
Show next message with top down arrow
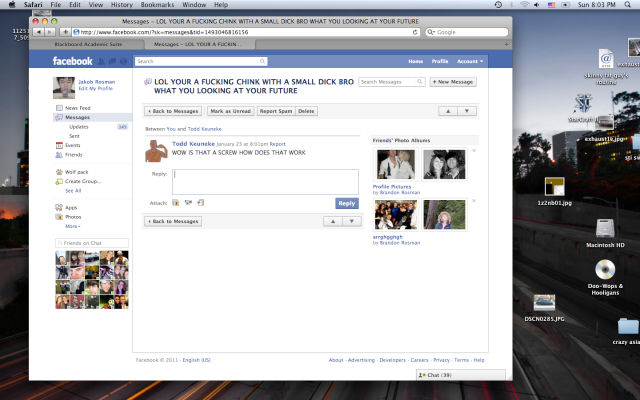467,111
